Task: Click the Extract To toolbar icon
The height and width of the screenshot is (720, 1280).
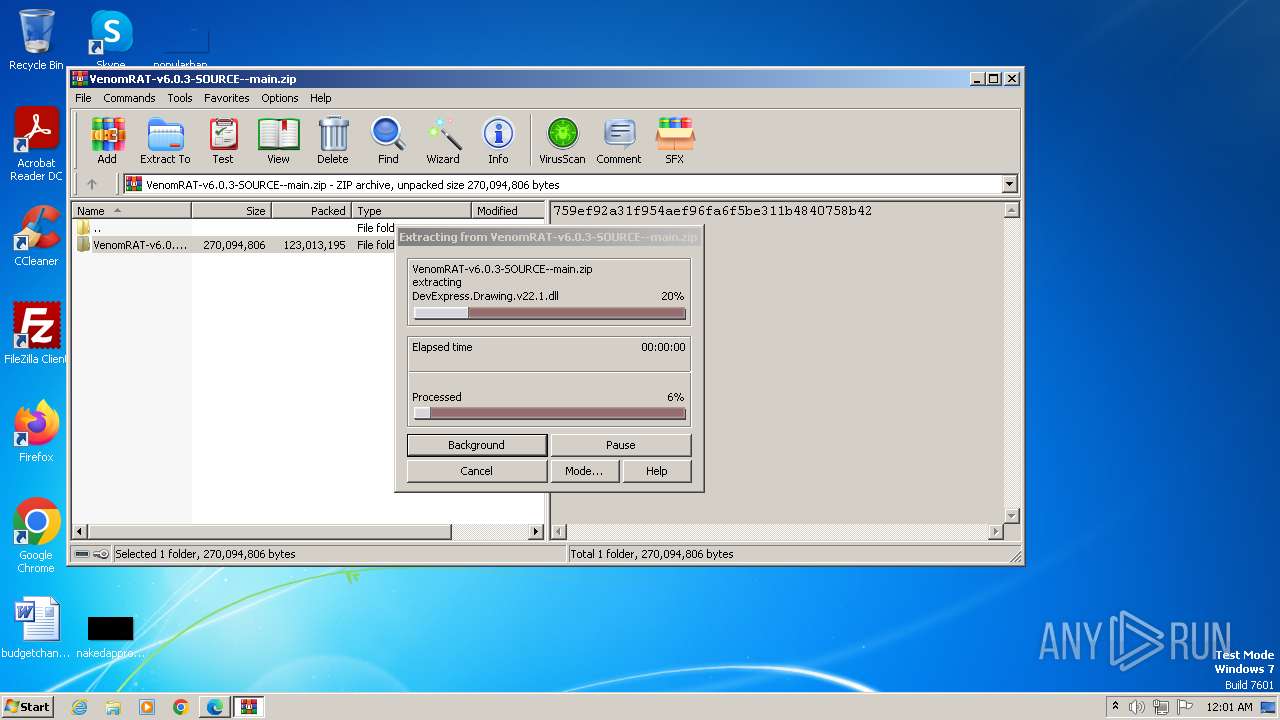Action: (165, 140)
